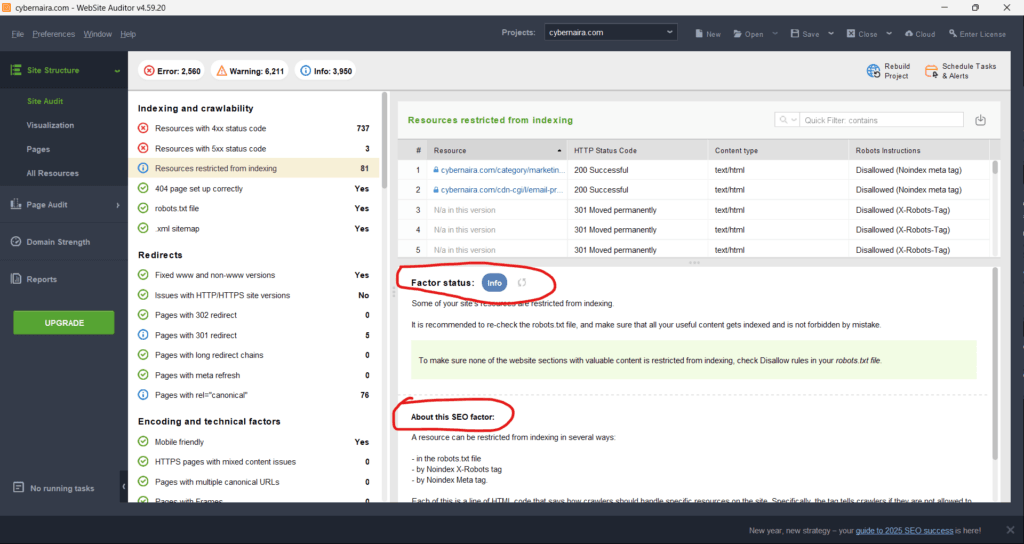1024x544 pixels.
Task: Select Pages with rel="canonical"
Action: [253, 395]
